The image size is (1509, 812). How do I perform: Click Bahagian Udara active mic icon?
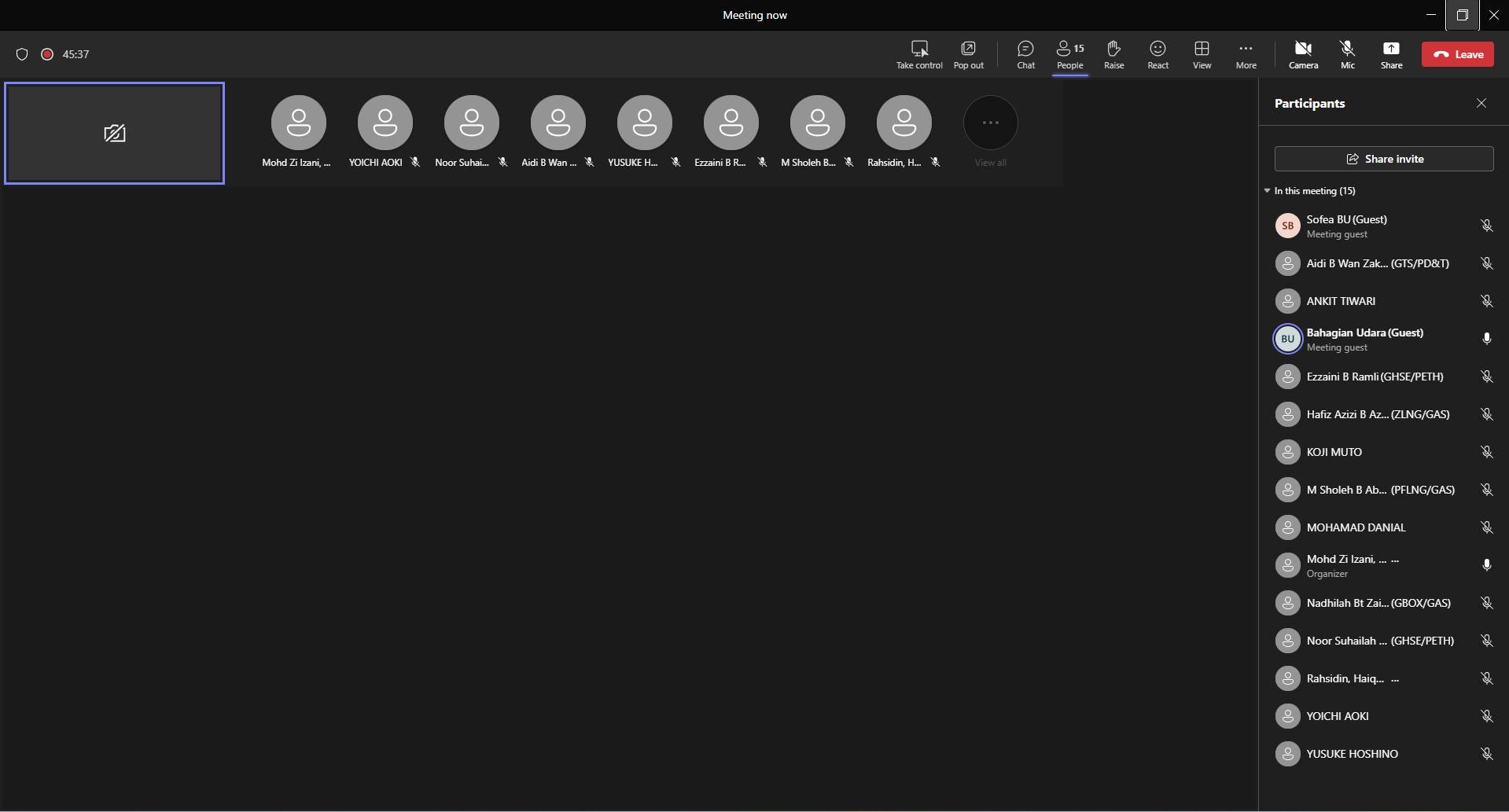coord(1486,339)
